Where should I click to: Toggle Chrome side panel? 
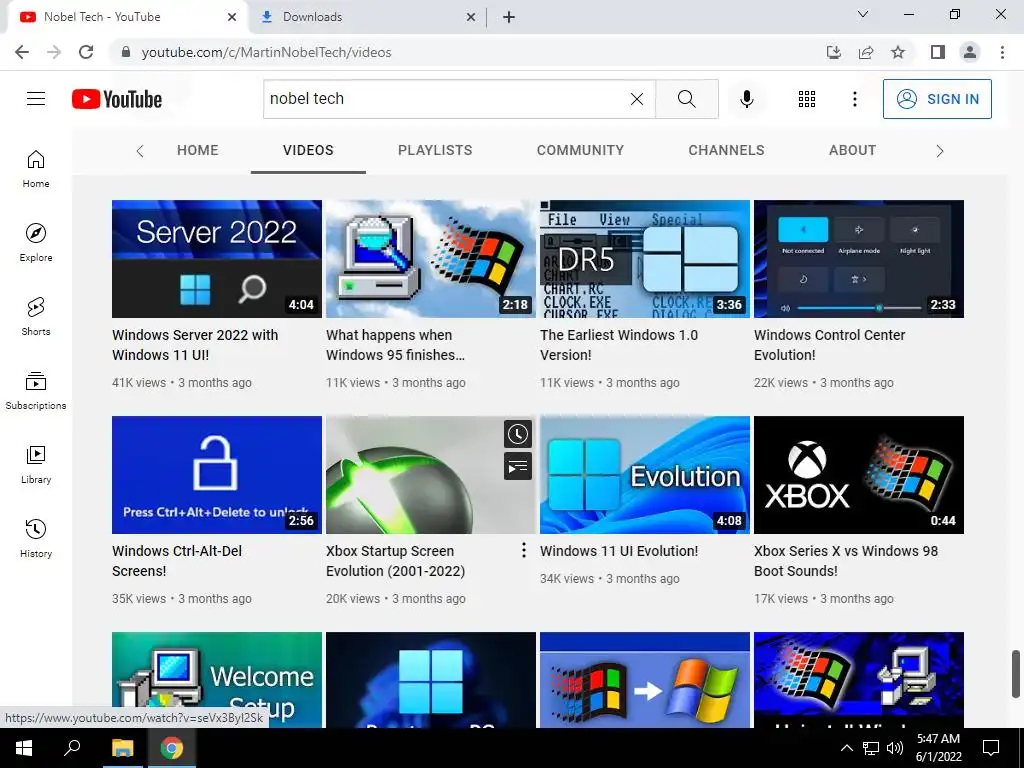(938, 52)
